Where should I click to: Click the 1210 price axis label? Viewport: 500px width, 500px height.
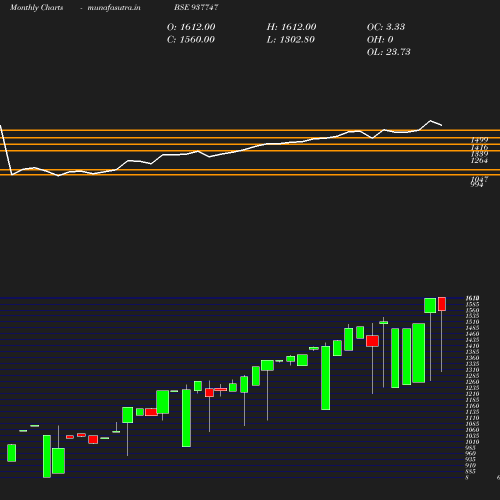pos(472,394)
